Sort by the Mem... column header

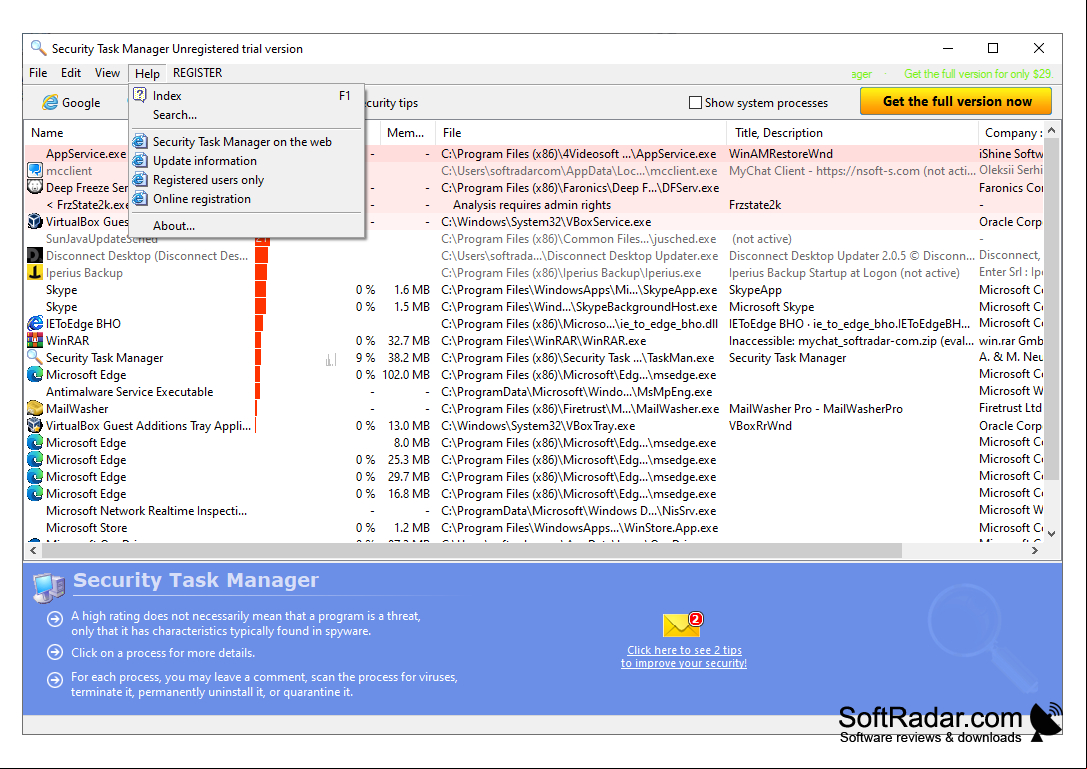point(406,132)
